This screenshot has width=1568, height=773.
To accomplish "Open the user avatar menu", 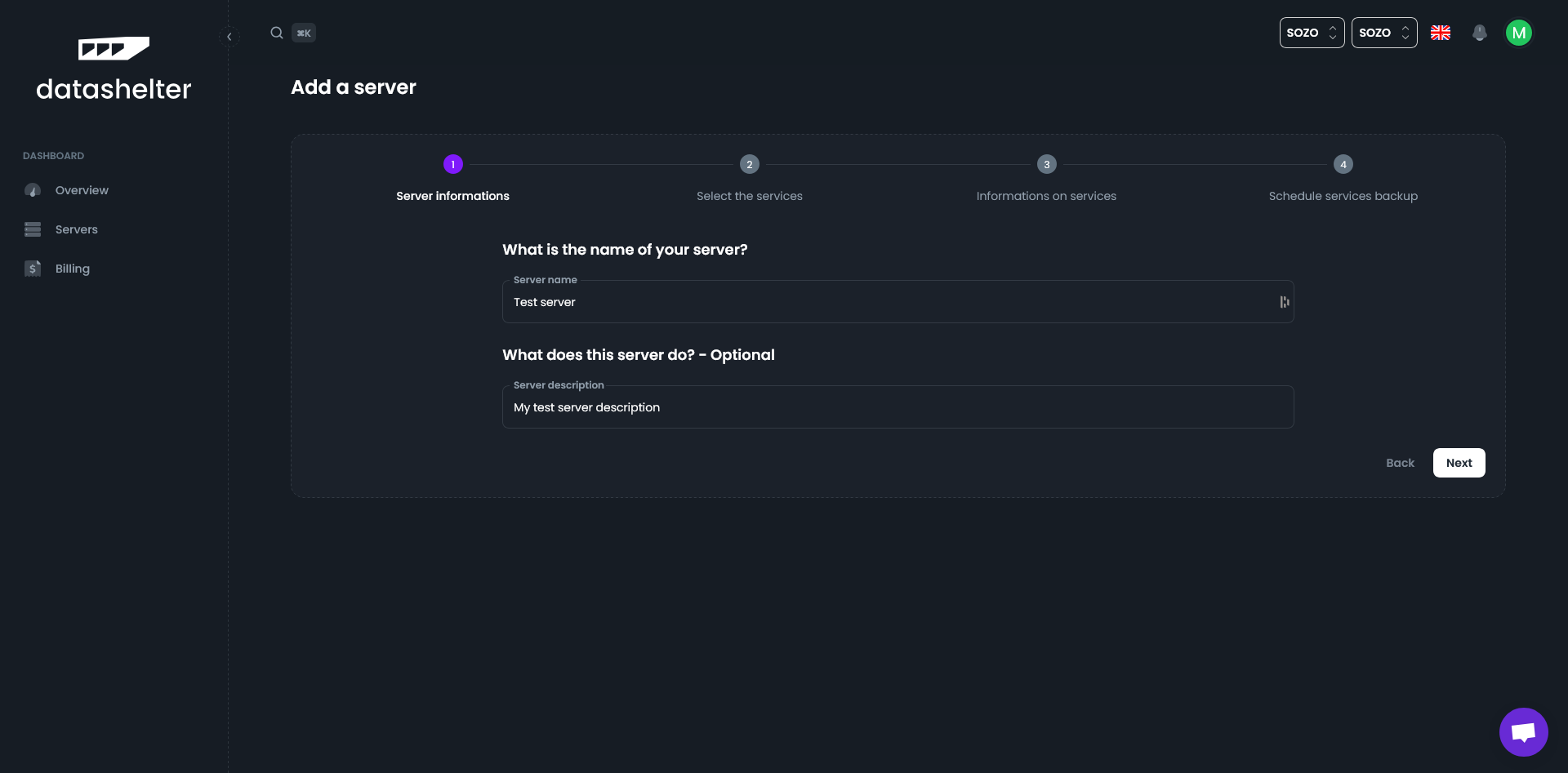I will (x=1518, y=33).
